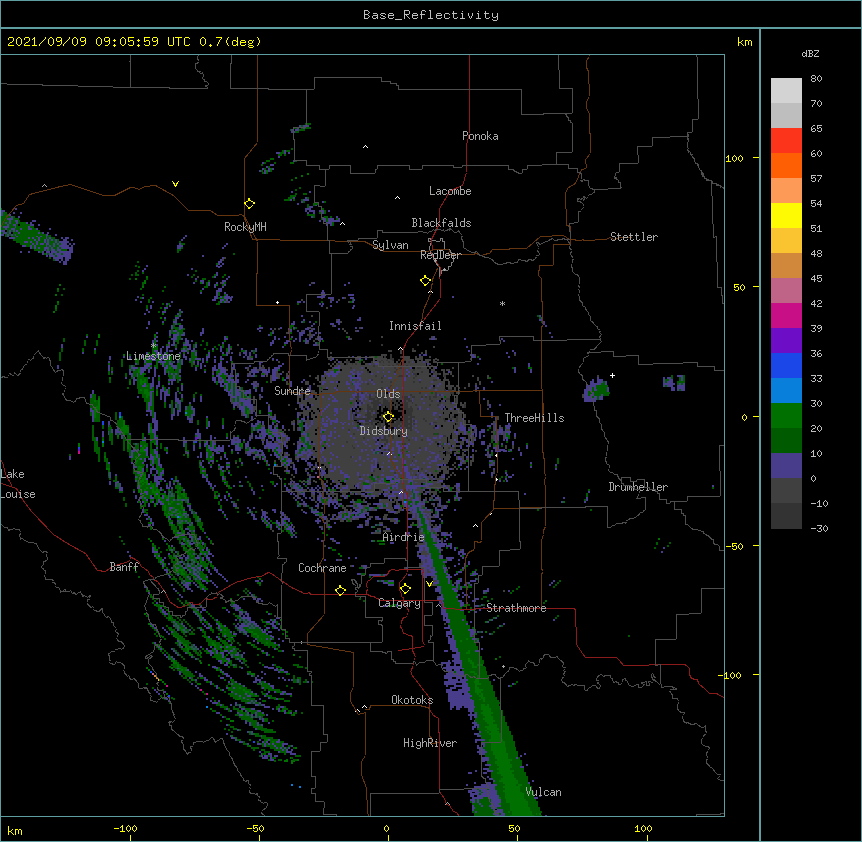Screen dimensions: 862x842
Task: Click the Olds city label
Action: pyautogui.click(x=388, y=394)
